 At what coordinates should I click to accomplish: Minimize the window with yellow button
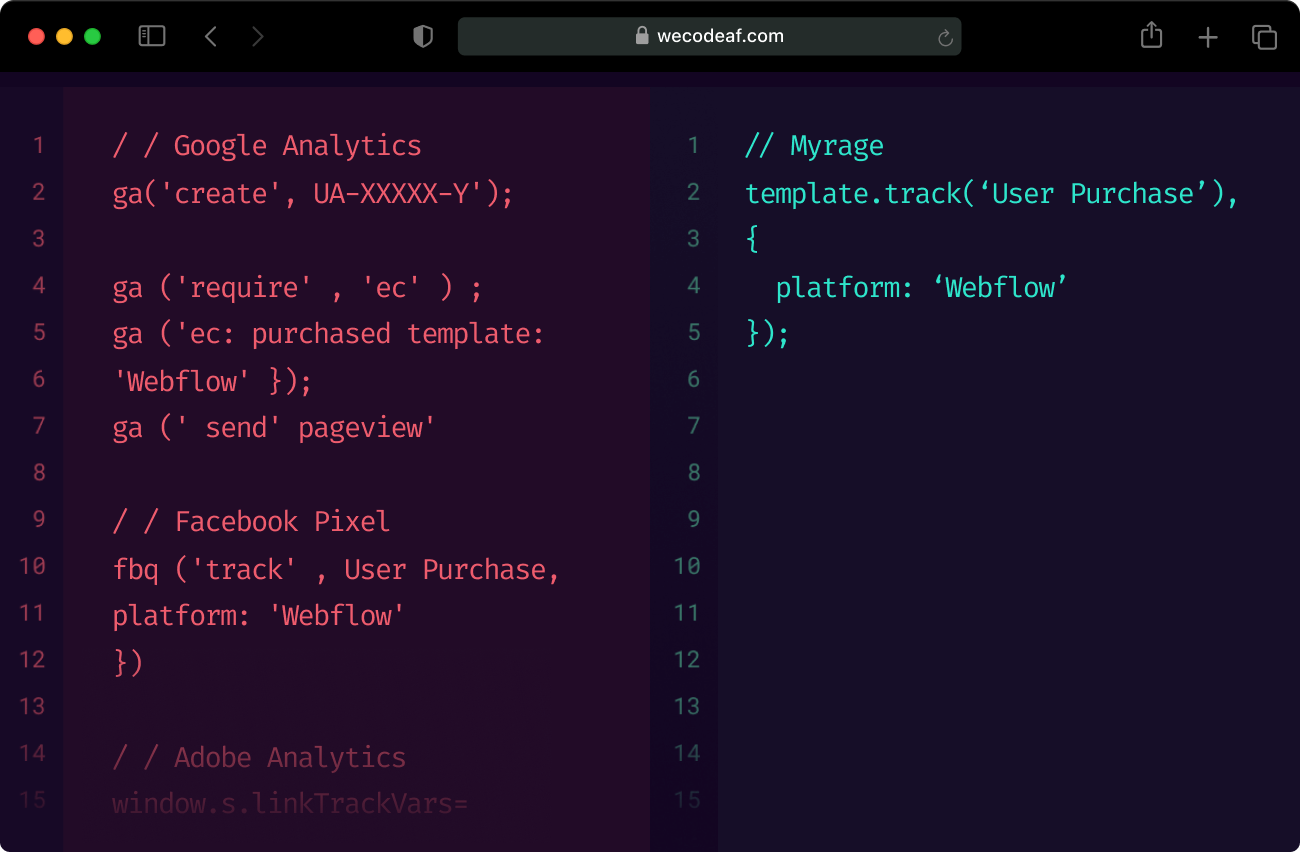64,37
